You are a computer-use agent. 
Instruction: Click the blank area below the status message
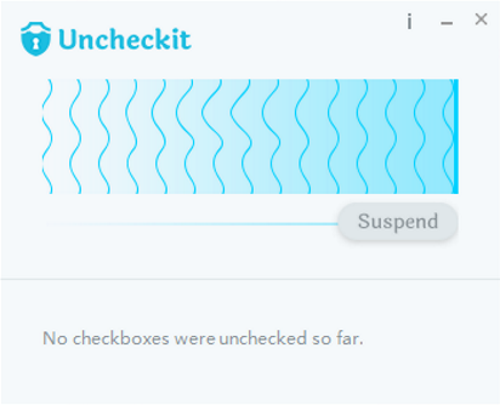pos(250,377)
